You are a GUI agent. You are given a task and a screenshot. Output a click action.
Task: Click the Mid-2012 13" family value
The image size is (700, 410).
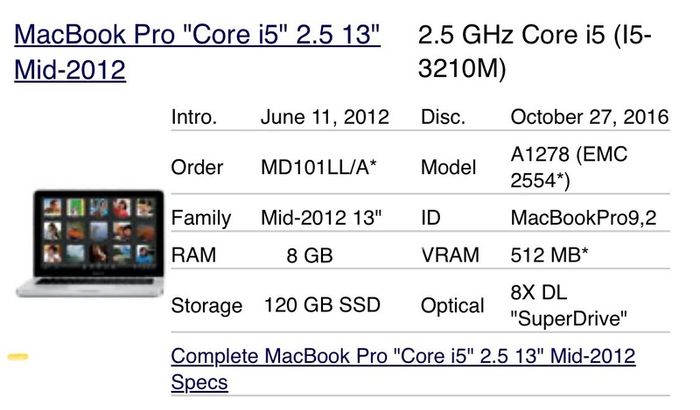coord(321,218)
